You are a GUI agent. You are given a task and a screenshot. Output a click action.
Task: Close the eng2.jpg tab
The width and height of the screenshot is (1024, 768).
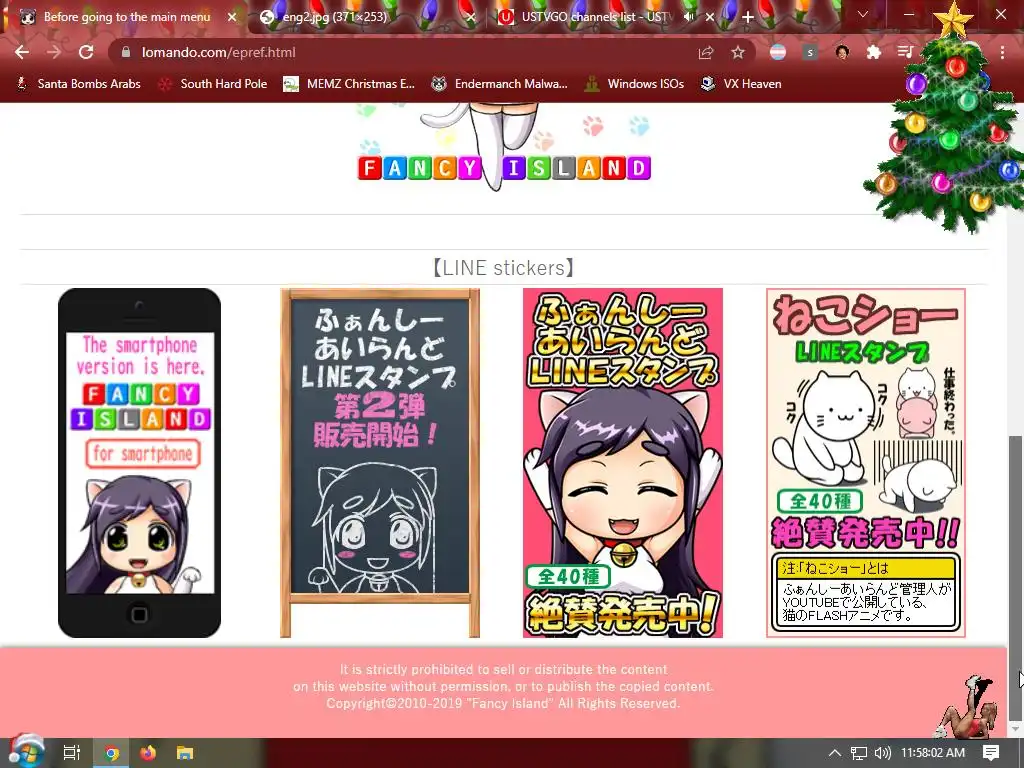(471, 17)
